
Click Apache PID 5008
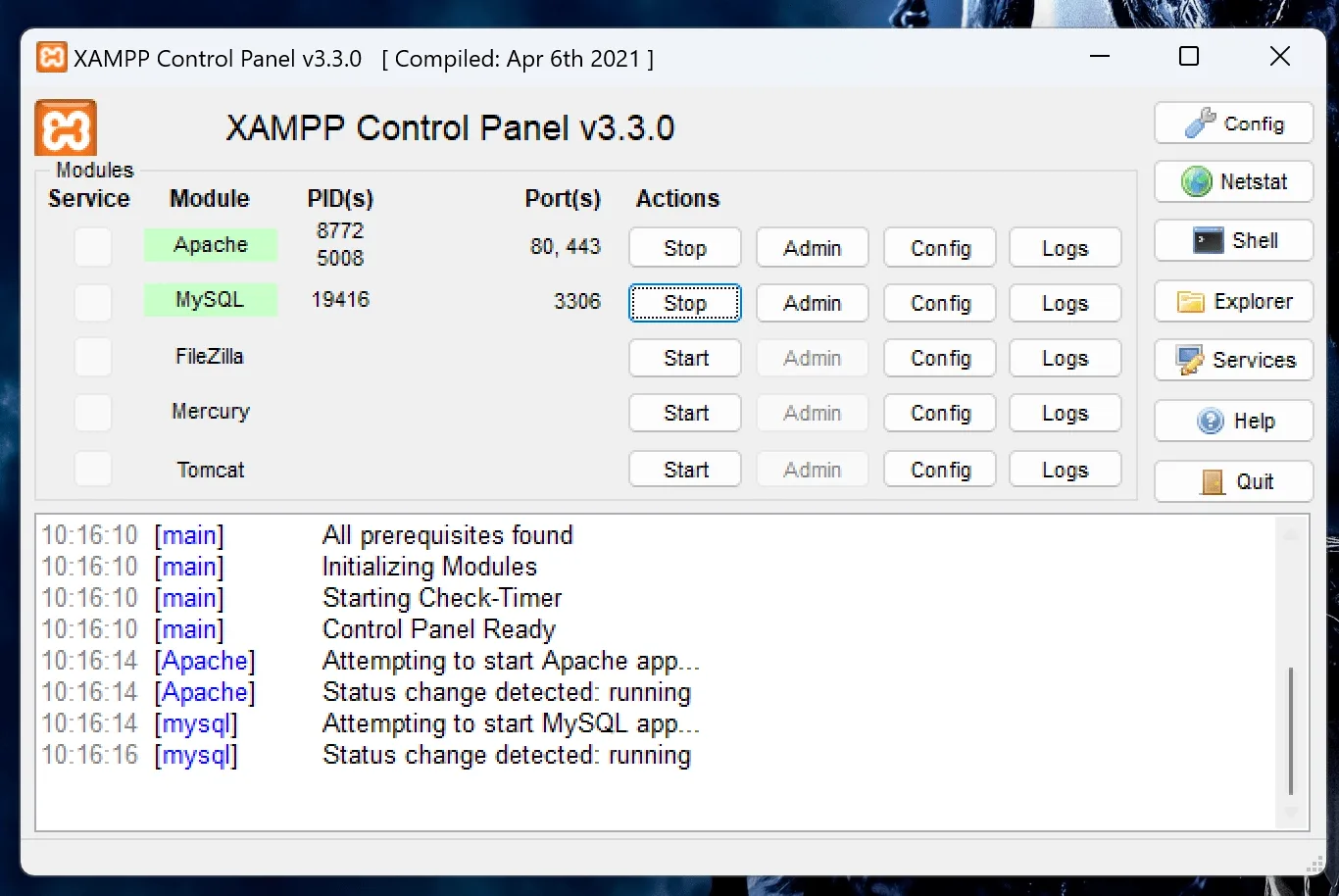[340, 258]
